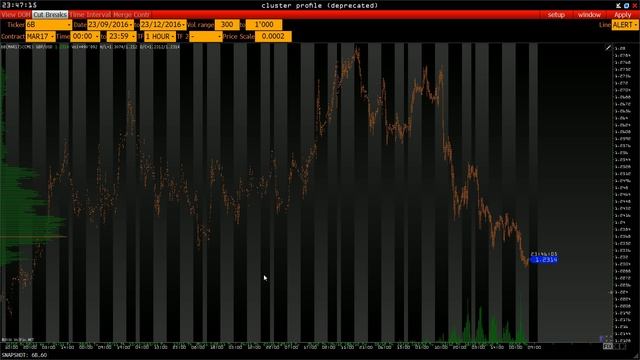Image resolution: width=640 pixels, height=360 pixels.
Task: Click the Price Scale field 0.0002
Action: point(273,36)
